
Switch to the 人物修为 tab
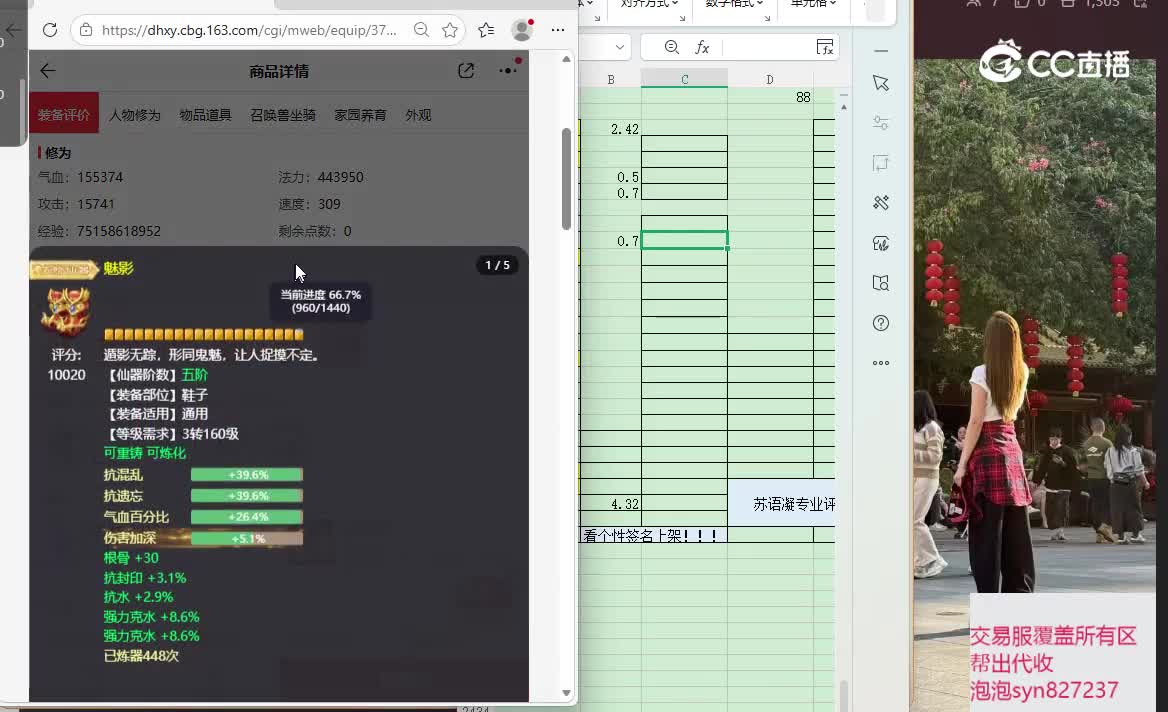point(135,115)
